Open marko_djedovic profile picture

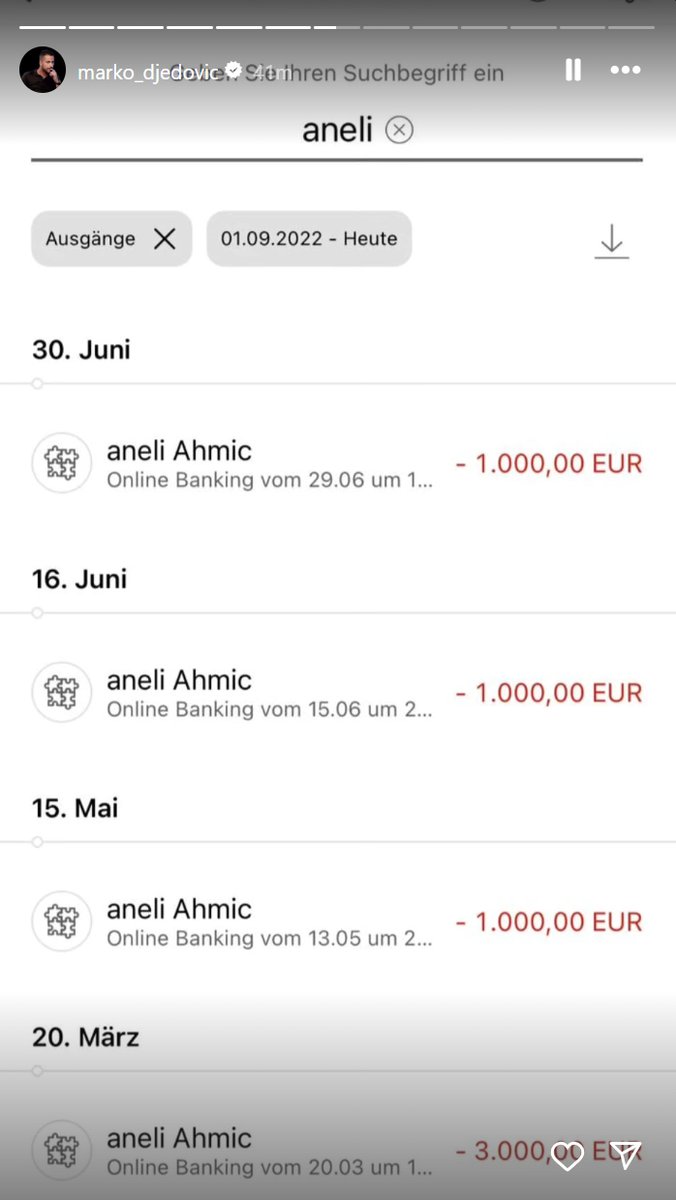point(42,70)
